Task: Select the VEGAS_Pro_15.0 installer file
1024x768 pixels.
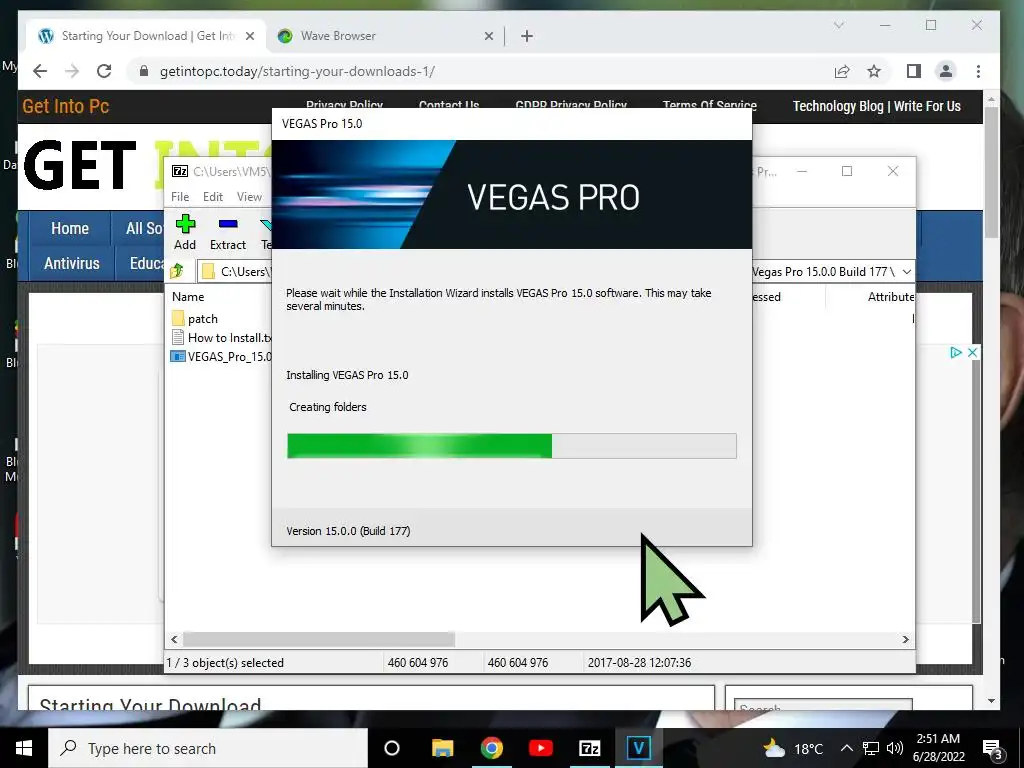Action: 221,357
